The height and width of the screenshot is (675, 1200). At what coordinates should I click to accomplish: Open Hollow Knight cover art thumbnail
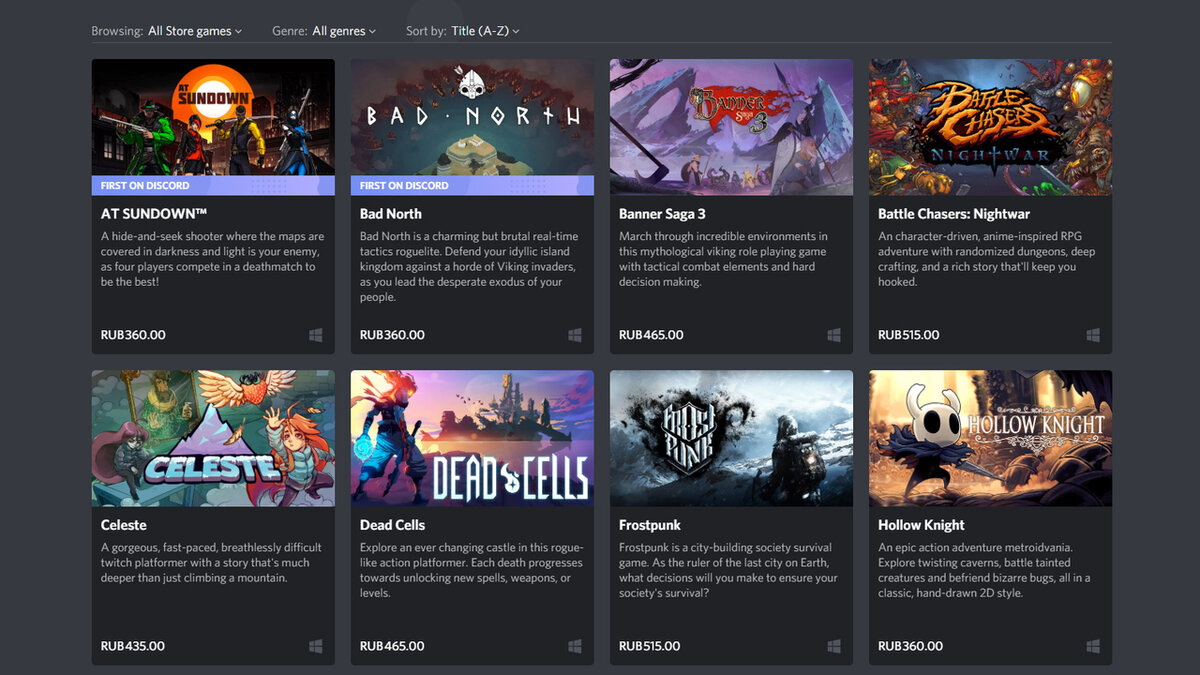coord(990,438)
